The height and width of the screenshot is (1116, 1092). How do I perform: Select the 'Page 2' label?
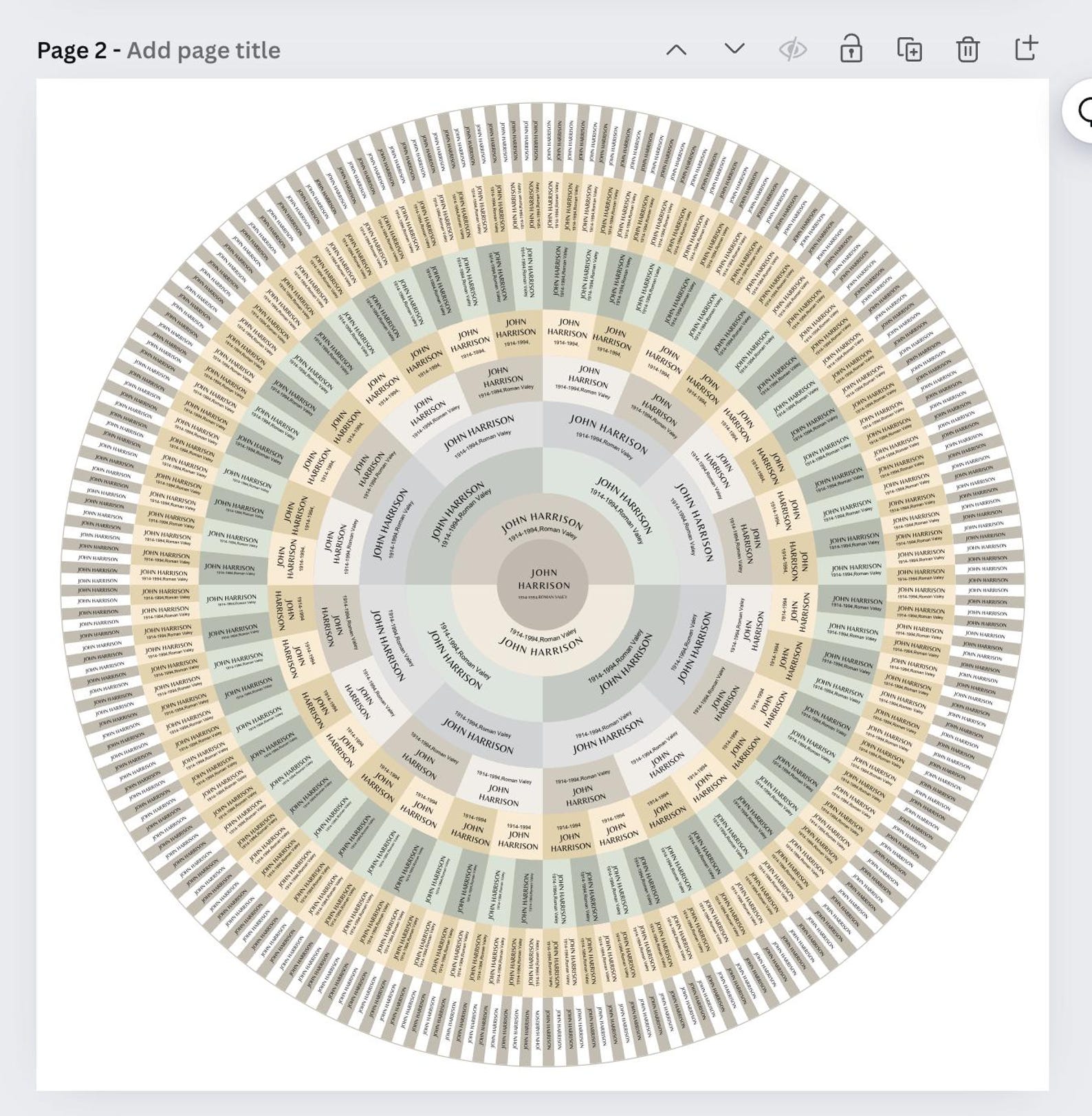pos(72,50)
